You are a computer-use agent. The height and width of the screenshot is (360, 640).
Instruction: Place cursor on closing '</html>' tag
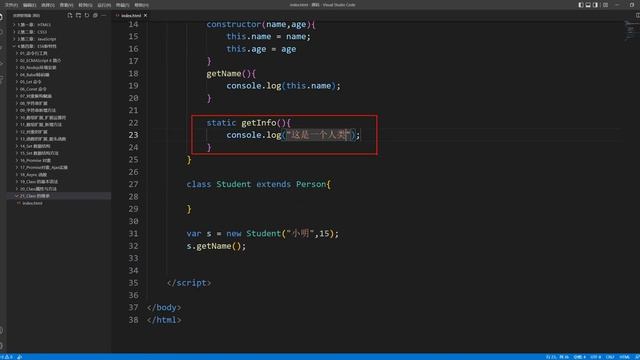click(164, 320)
